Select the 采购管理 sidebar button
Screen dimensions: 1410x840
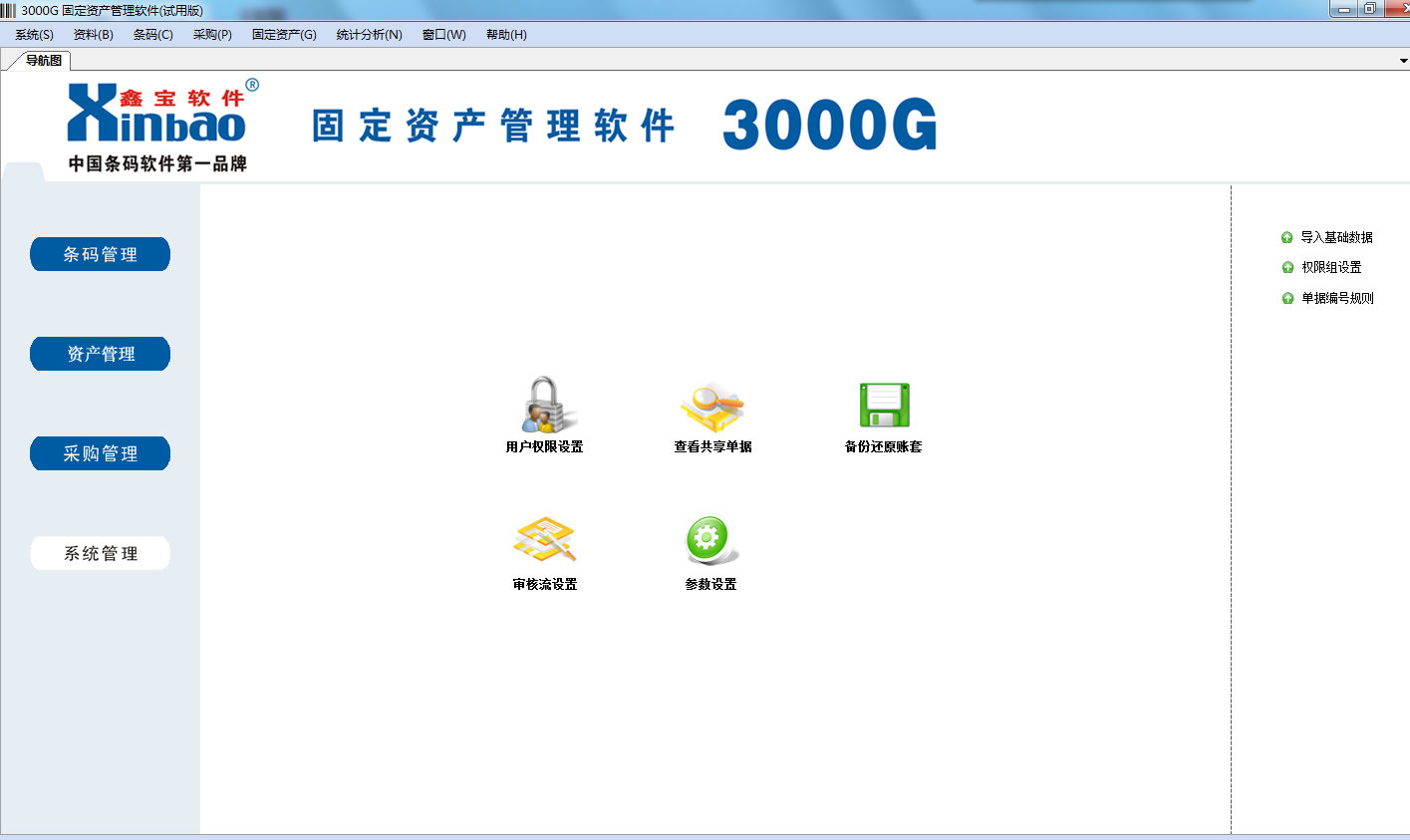pos(101,453)
